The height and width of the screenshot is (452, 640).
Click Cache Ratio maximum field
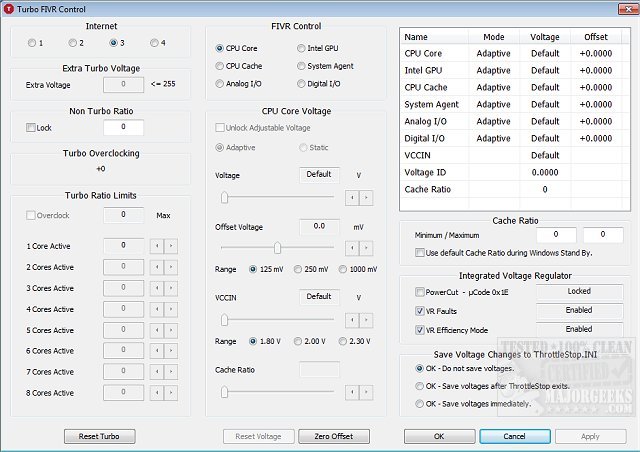click(x=603, y=234)
